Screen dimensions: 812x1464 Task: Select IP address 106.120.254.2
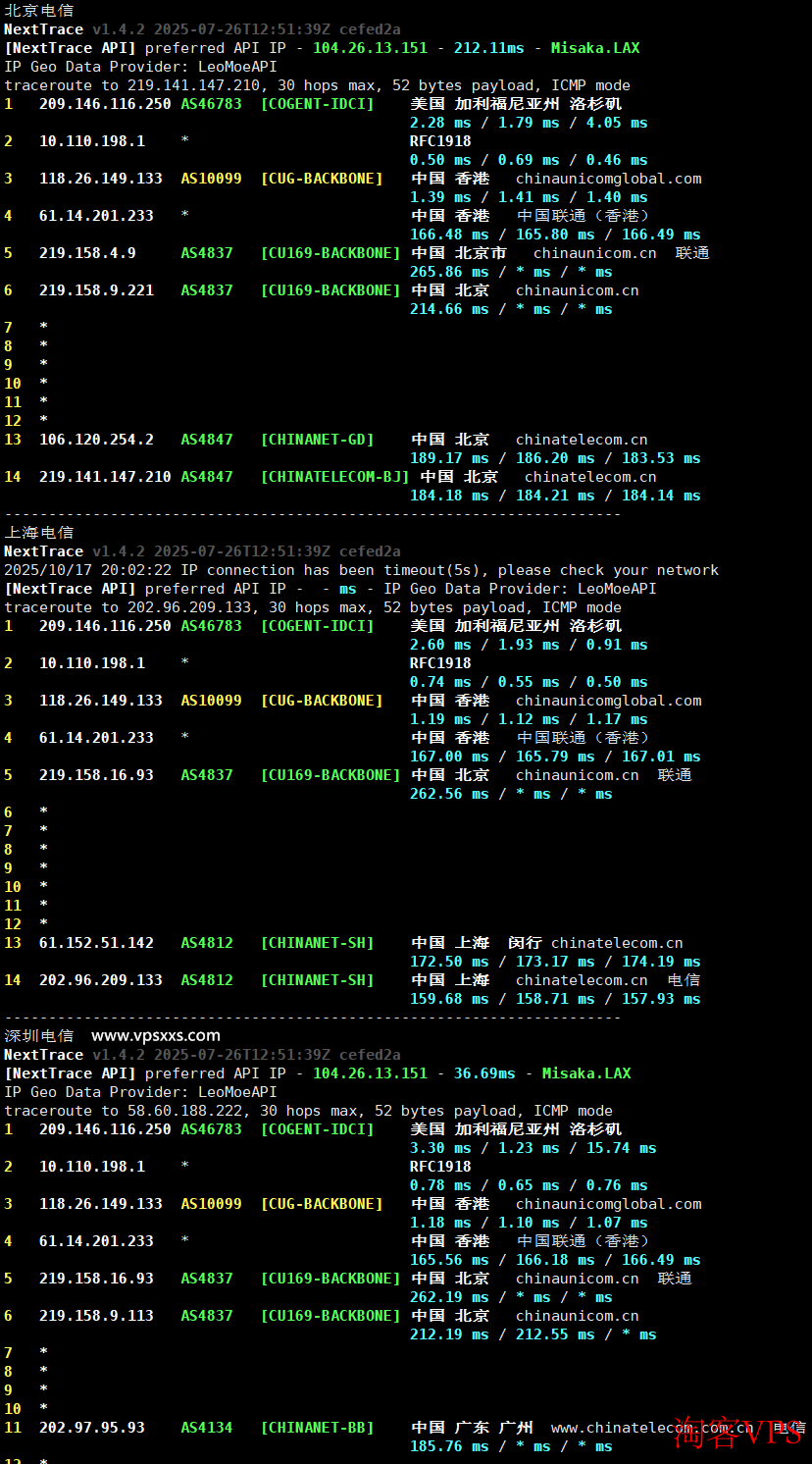pos(96,440)
